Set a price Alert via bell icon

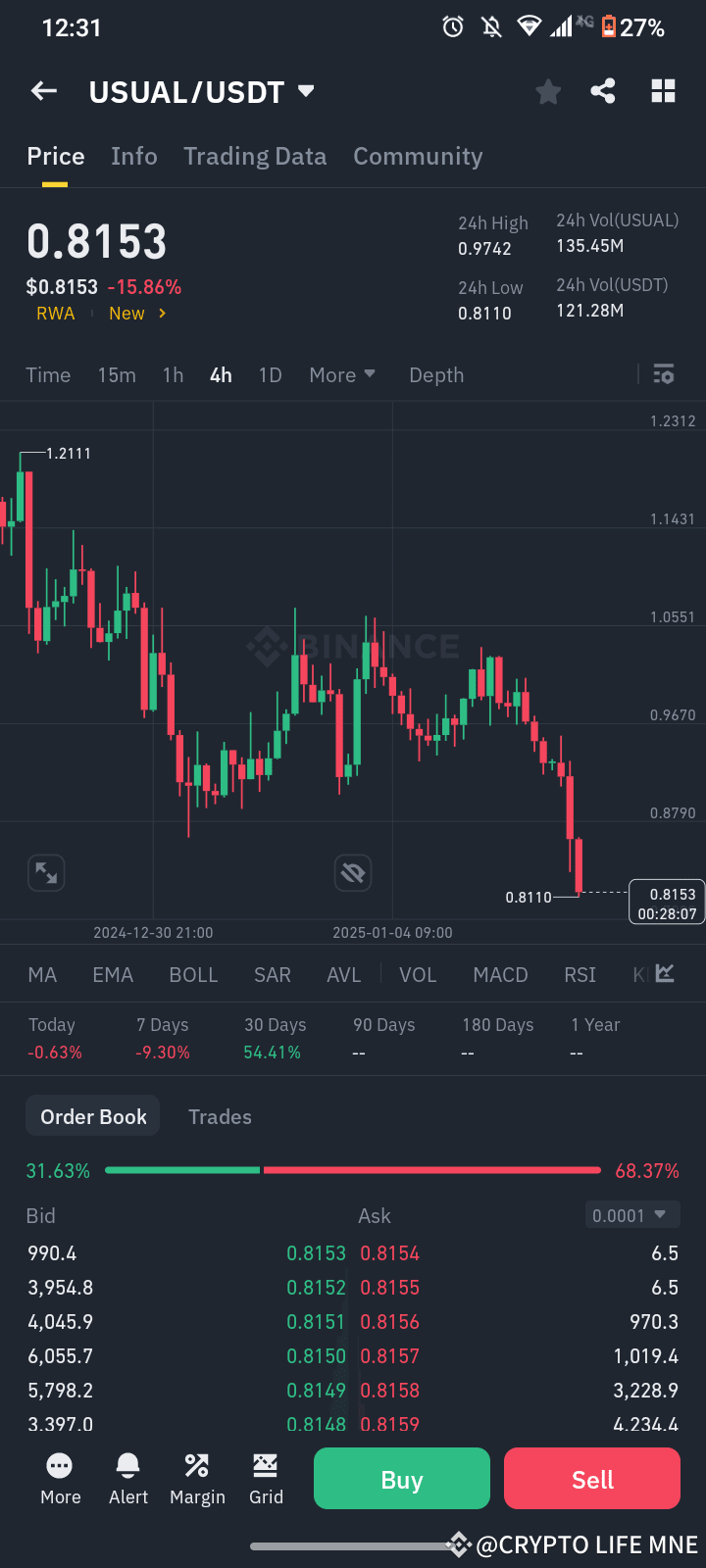click(x=127, y=1477)
